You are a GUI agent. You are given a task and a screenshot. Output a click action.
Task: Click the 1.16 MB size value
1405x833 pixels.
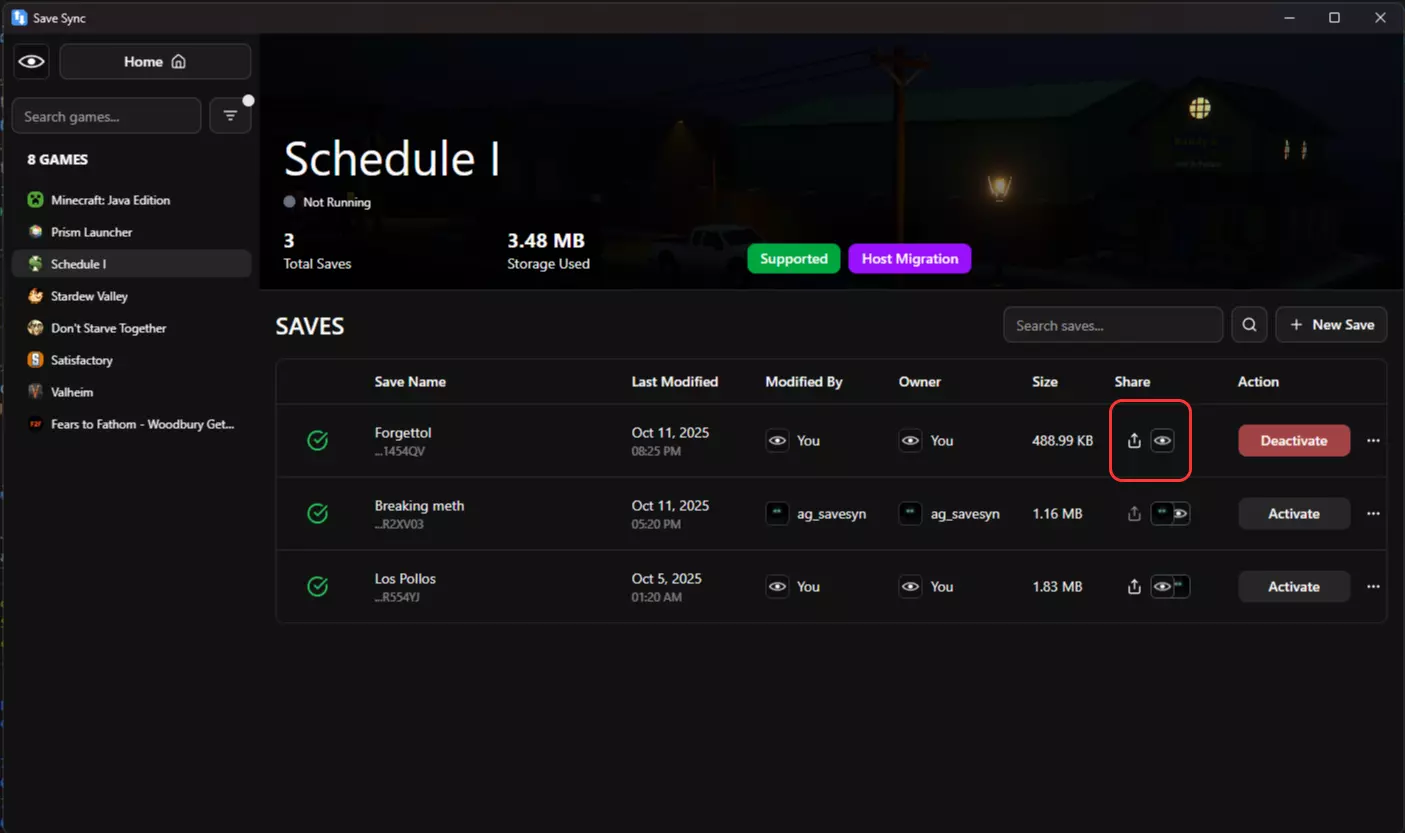click(1057, 514)
